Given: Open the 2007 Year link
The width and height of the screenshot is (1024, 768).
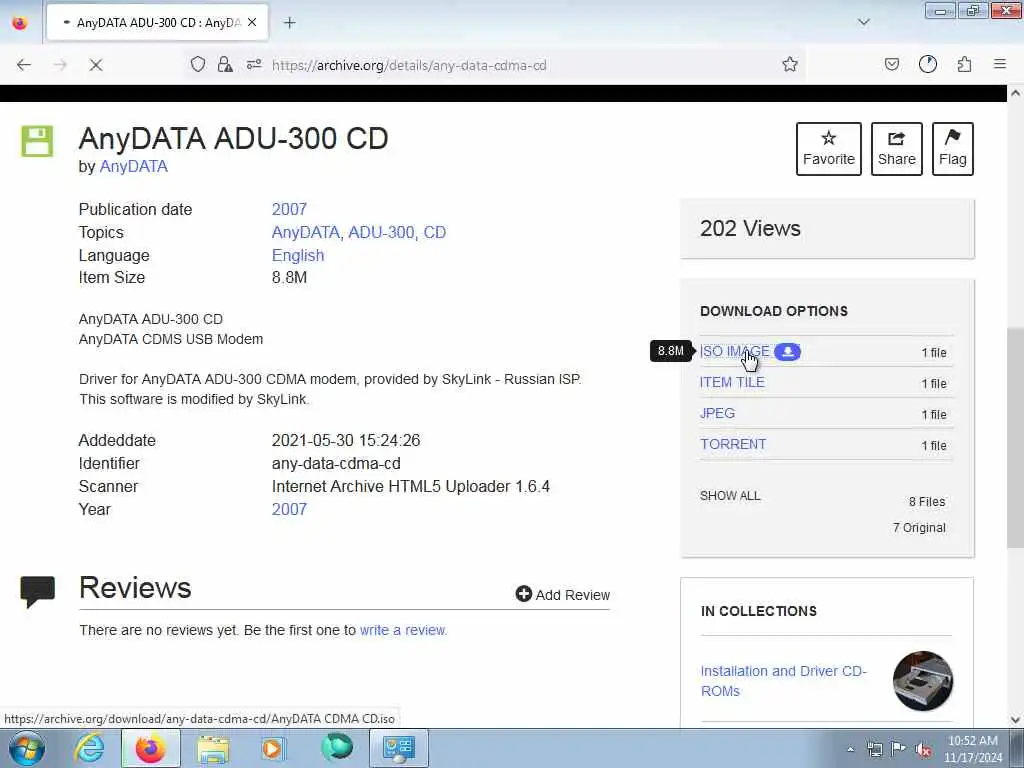Looking at the screenshot, I should [x=289, y=509].
